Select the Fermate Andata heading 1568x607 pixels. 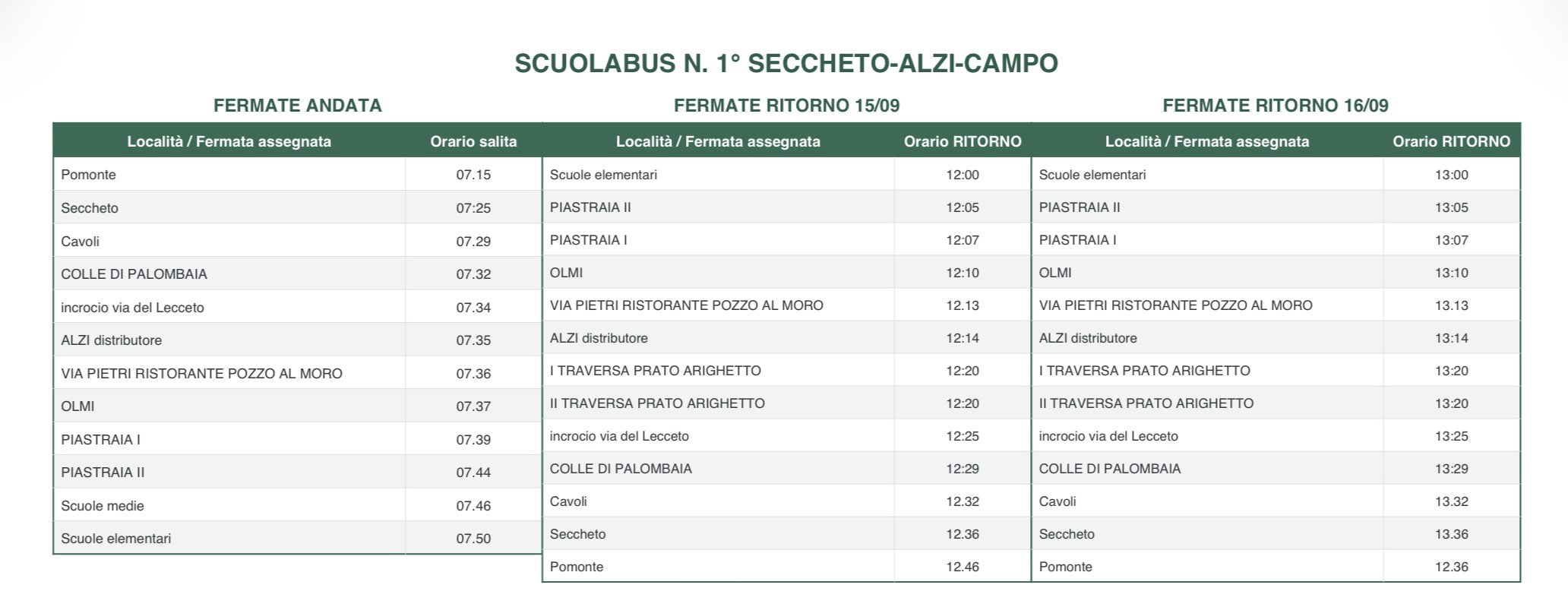(298, 106)
